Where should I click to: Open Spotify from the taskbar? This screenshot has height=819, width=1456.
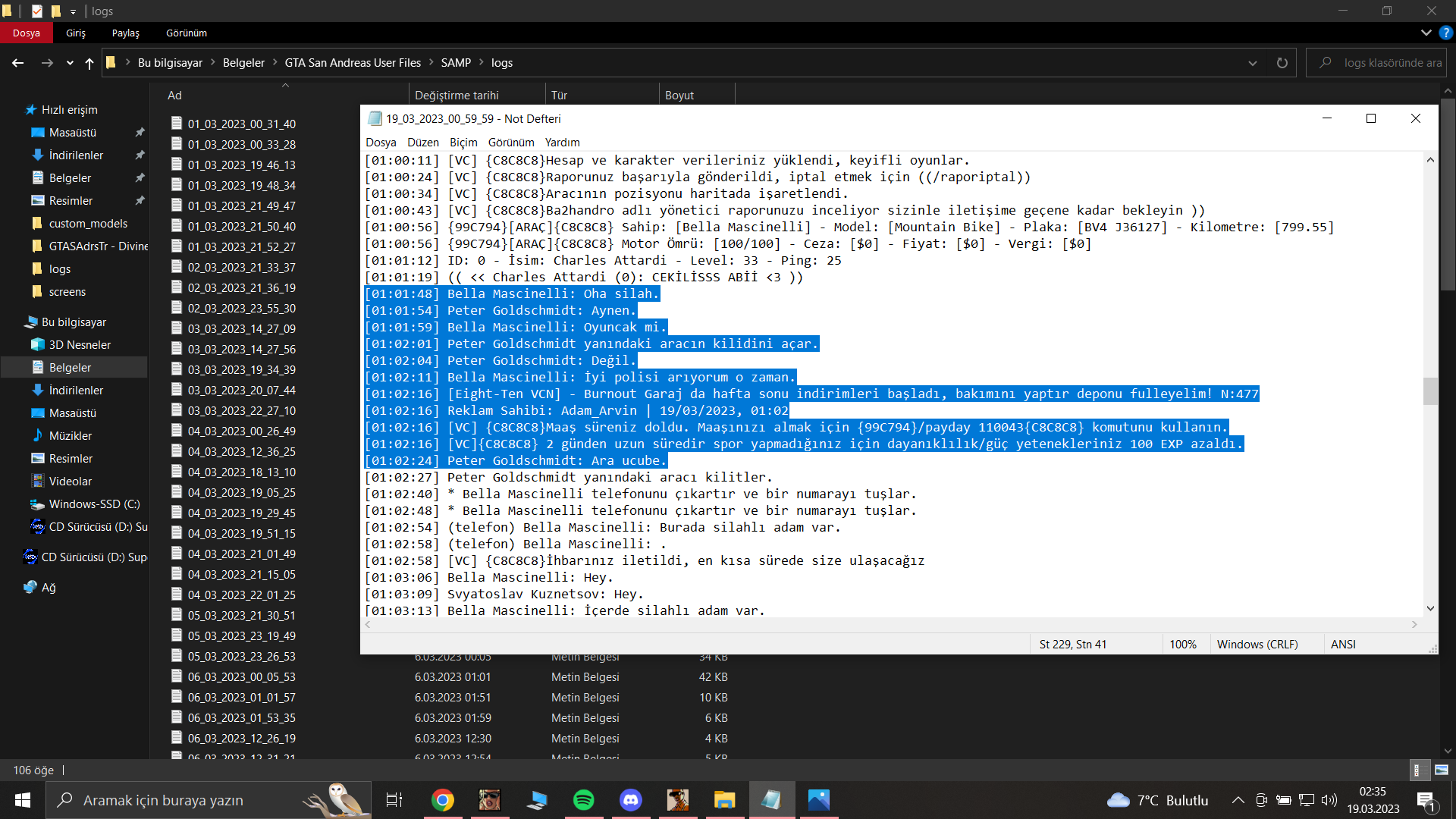click(583, 800)
